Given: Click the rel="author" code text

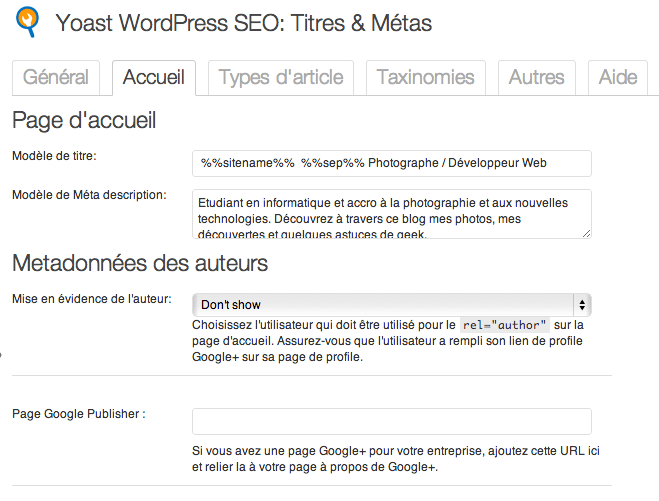Looking at the screenshot, I should 505,325.
